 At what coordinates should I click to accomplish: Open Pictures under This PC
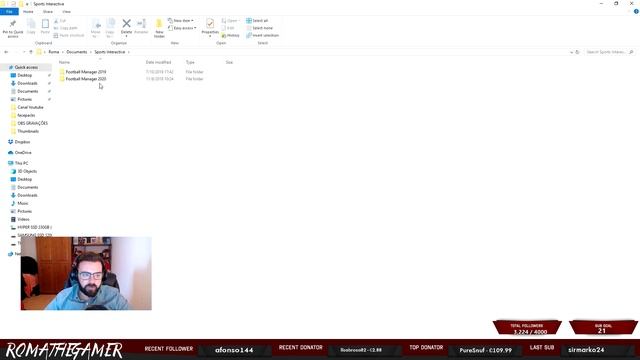tap(24, 211)
